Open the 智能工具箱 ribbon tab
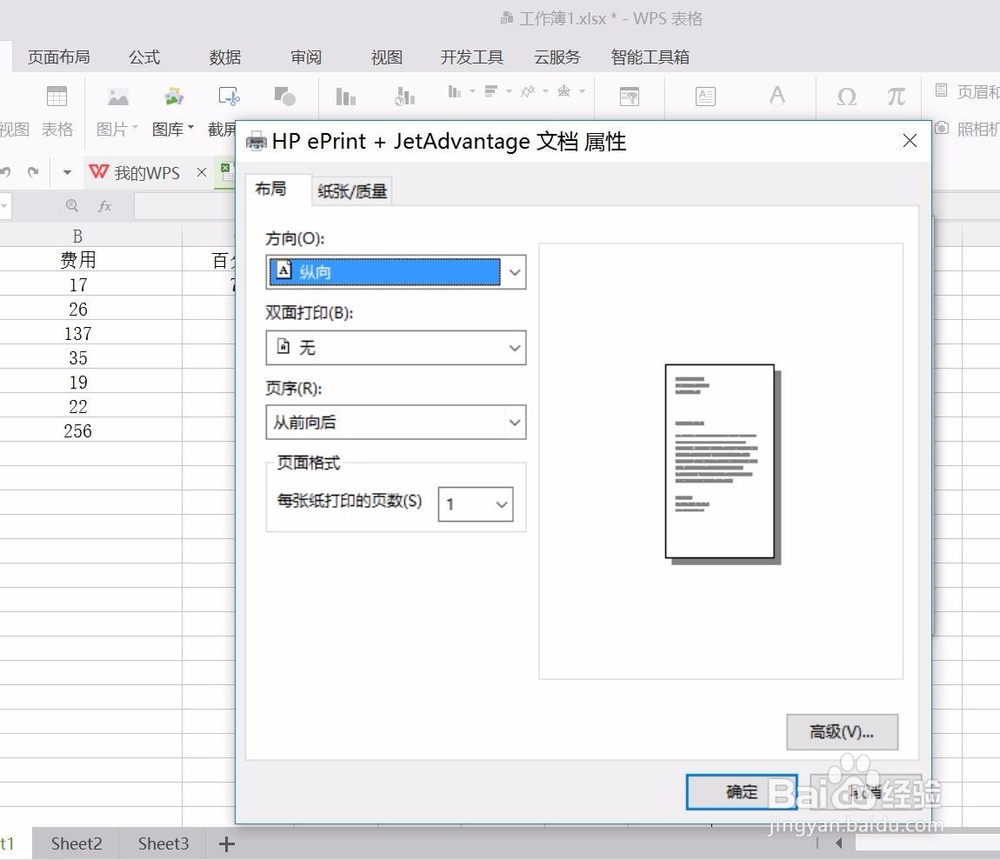The width and height of the screenshot is (1000, 860). point(650,57)
